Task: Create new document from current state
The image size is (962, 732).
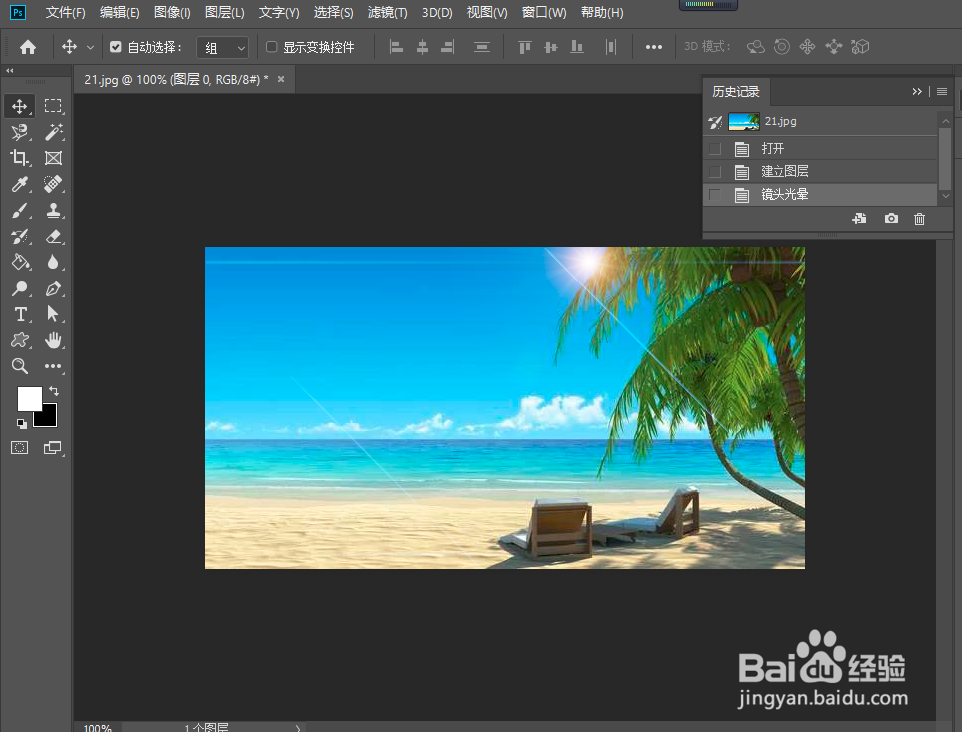Action: [x=860, y=218]
